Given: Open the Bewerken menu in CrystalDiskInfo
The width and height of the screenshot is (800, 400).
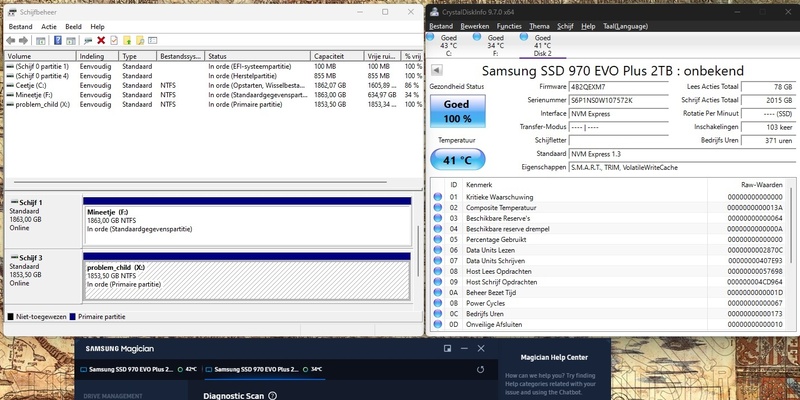Looking at the screenshot, I should [474, 26].
